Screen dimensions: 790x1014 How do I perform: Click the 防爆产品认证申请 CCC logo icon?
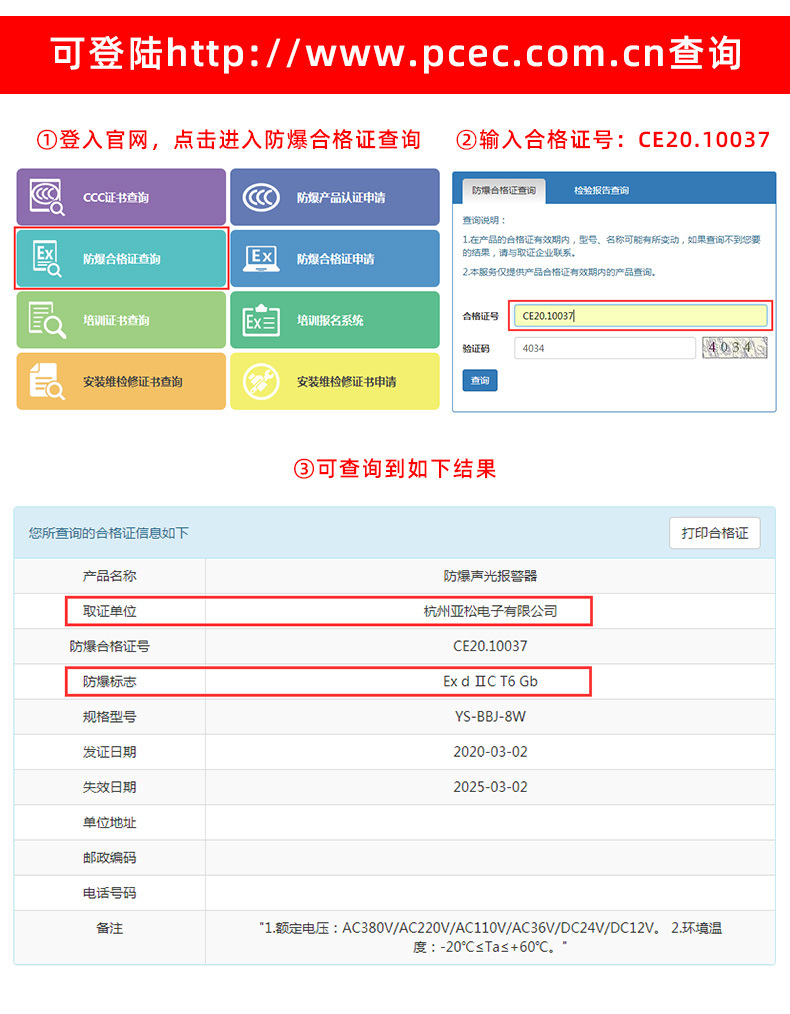[x=261, y=197]
